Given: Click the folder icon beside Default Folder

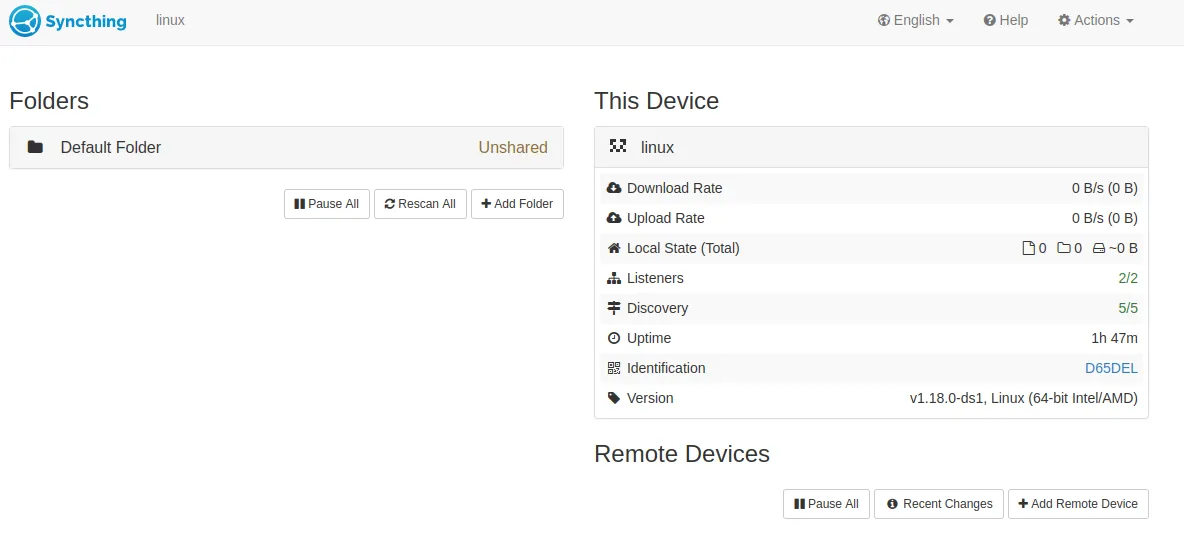Looking at the screenshot, I should 36,148.
